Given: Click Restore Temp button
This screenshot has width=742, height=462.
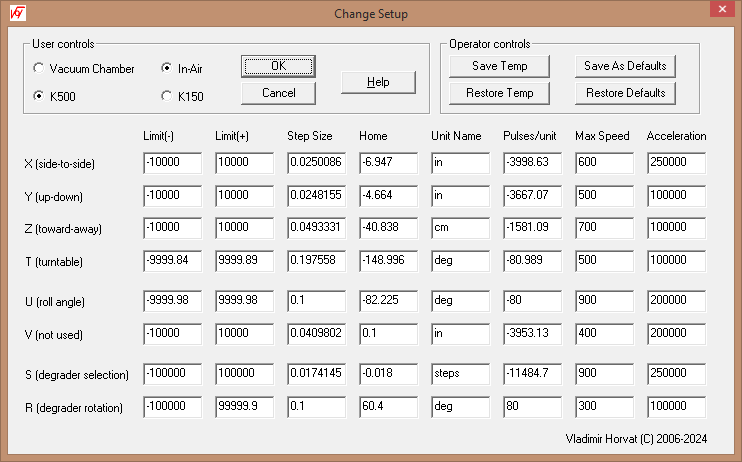Looking at the screenshot, I should [499, 93].
